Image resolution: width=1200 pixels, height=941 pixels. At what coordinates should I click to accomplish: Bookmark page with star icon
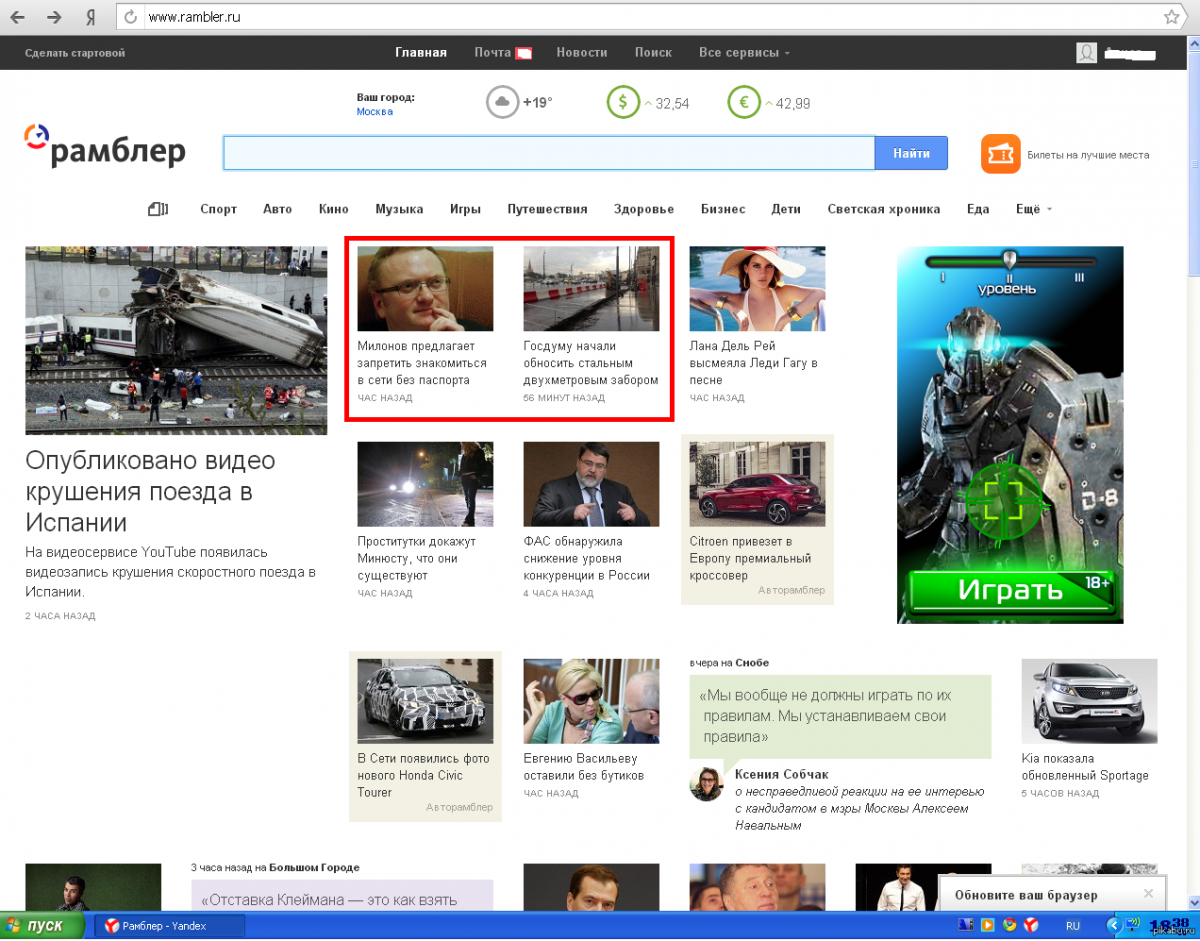coord(1171,17)
